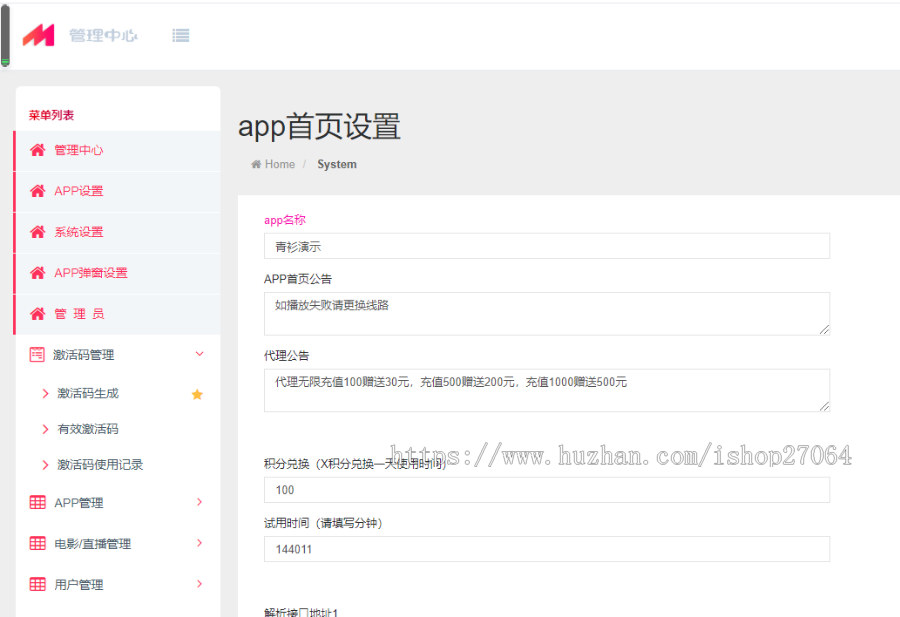Focus the 试用时间 input with 144011
Screen dimensions: 900x617
(546, 549)
